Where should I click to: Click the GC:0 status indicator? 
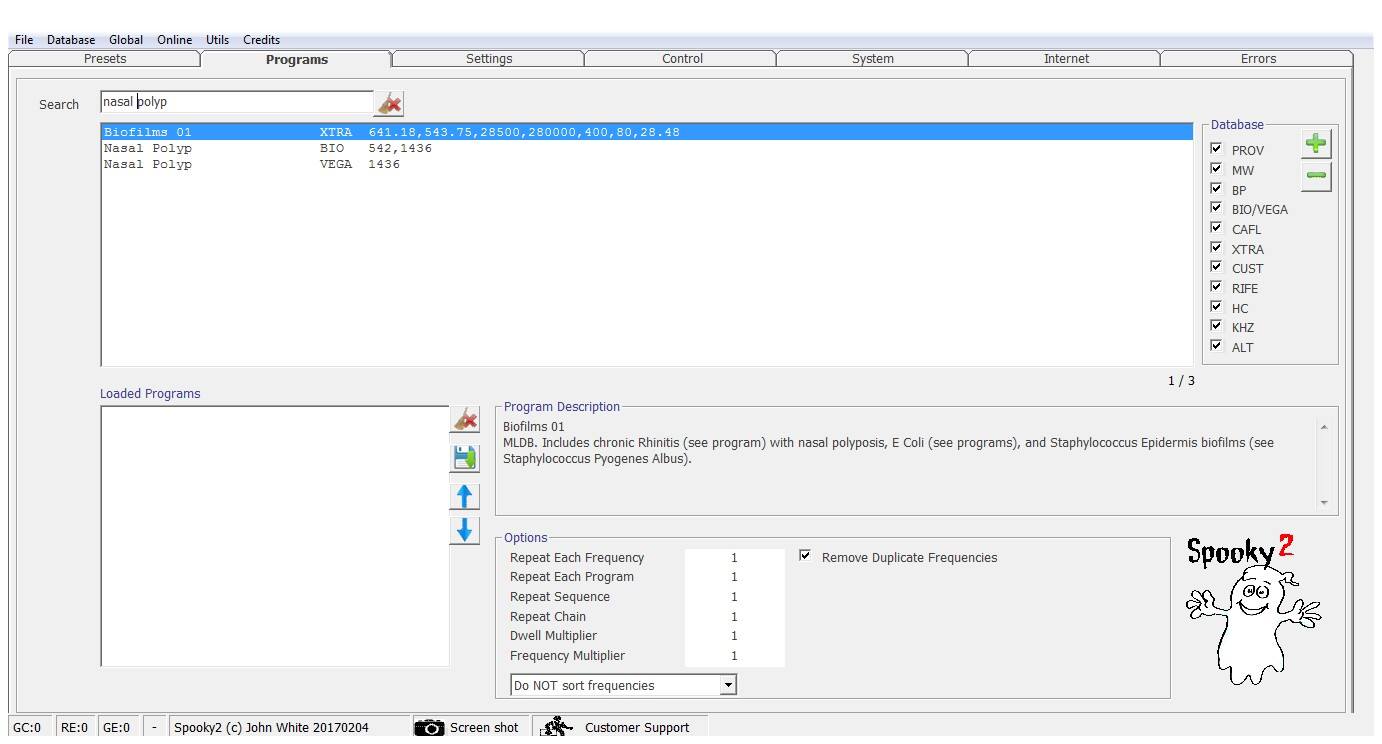28,727
